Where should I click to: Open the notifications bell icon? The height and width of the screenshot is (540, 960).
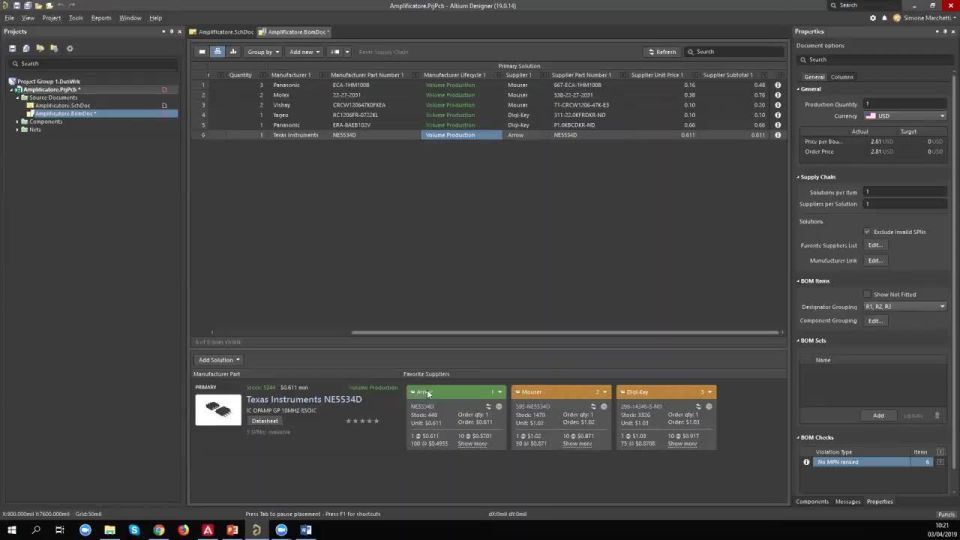coord(885,18)
